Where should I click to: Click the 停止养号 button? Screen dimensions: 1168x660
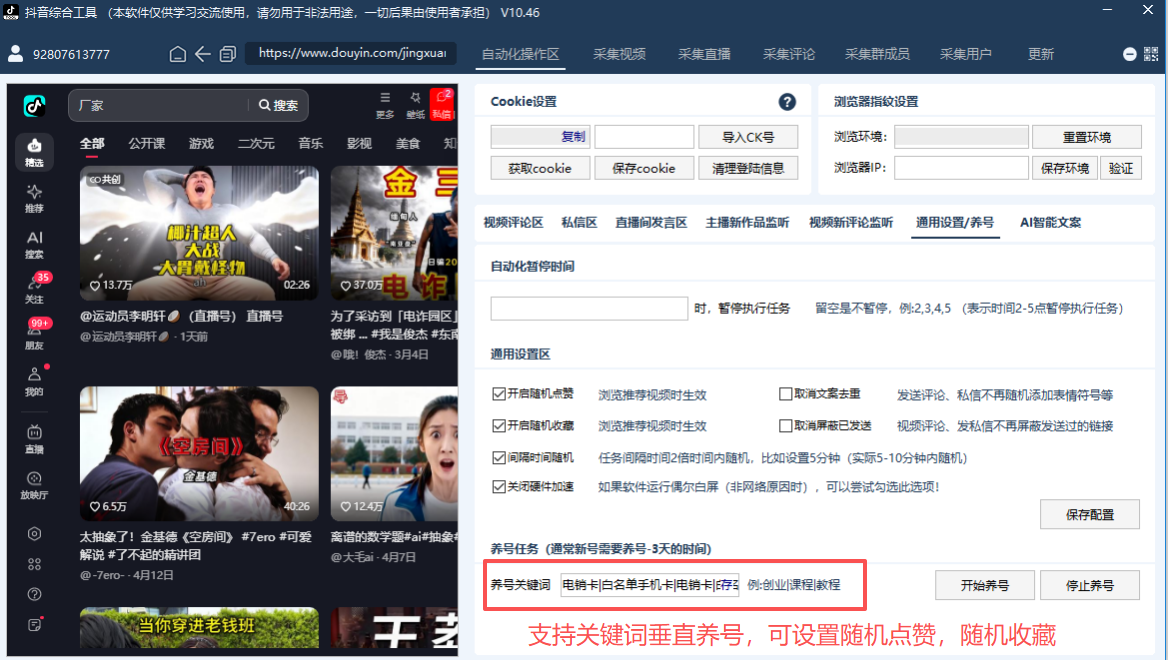(1090, 586)
